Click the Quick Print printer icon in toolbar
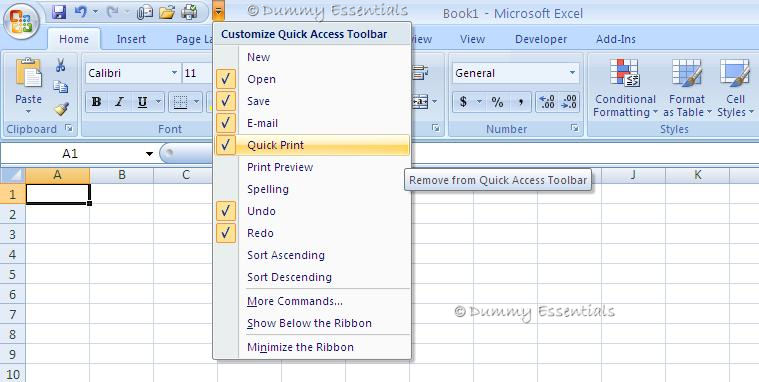759x382 pixels. pyautogui.click(x=189, y=12)
